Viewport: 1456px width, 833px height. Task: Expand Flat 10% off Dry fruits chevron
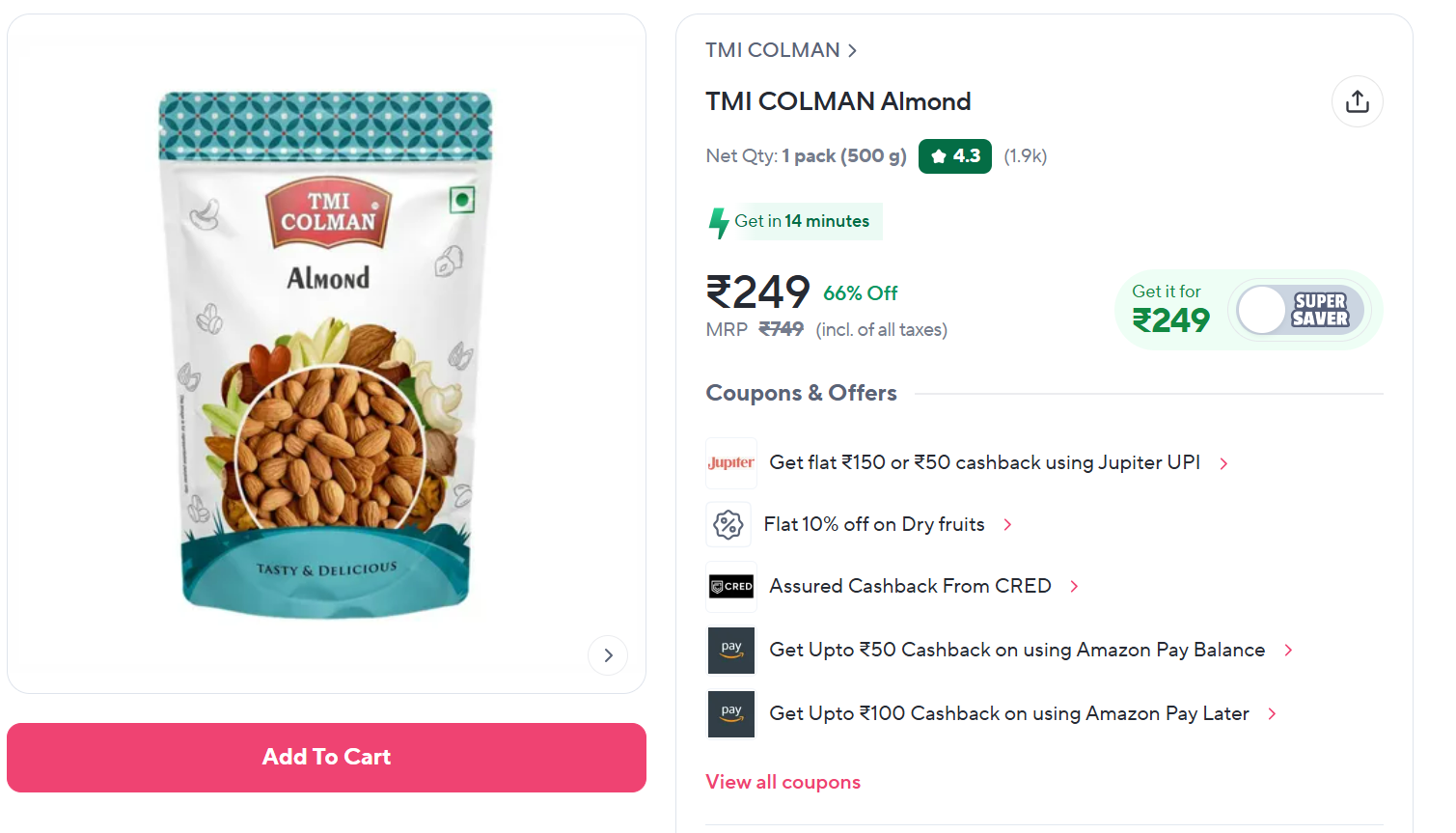click(1007, 525)
